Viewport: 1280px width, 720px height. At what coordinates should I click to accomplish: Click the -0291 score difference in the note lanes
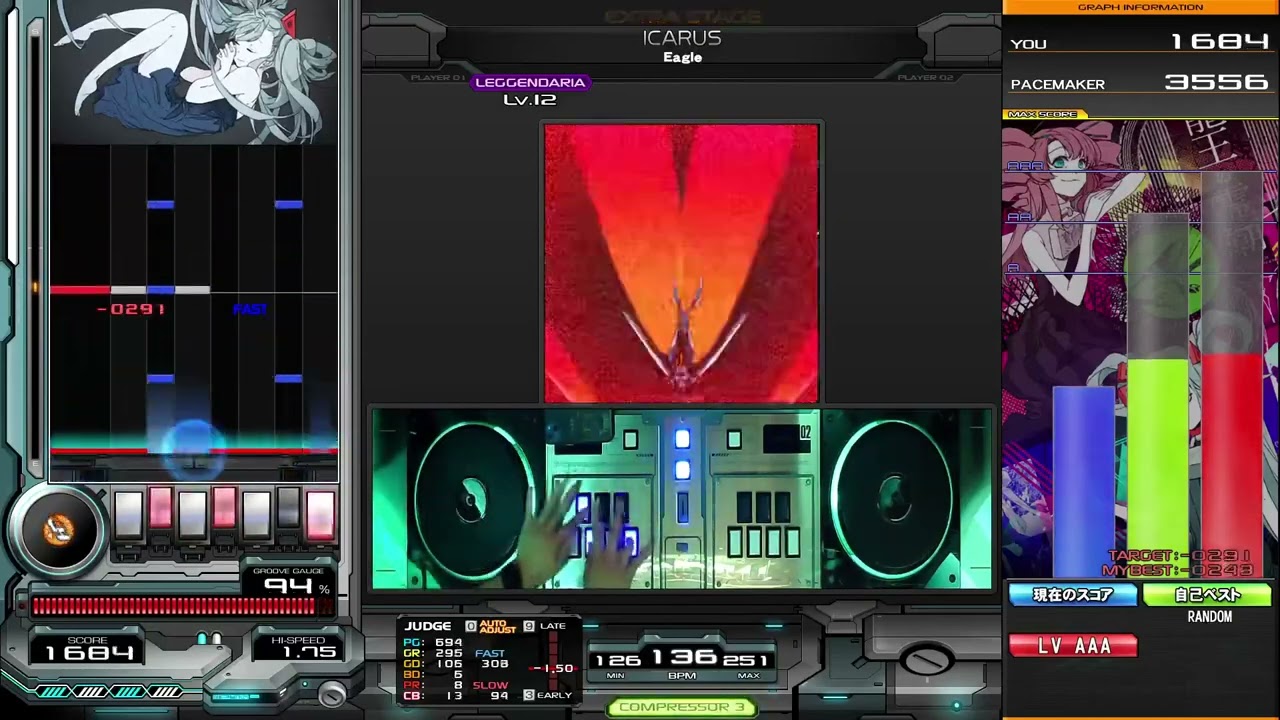131,309
